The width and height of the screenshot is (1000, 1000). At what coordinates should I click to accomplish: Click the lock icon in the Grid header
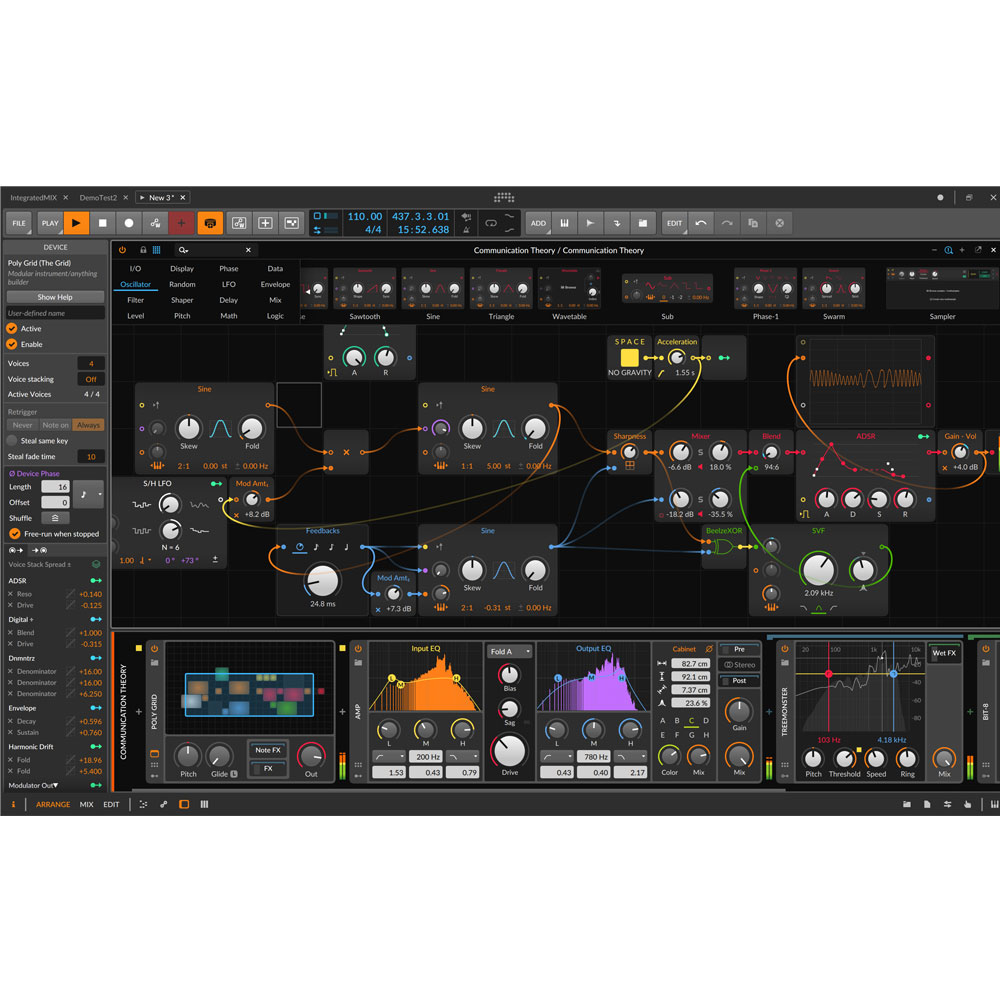[x=143, y=250]
